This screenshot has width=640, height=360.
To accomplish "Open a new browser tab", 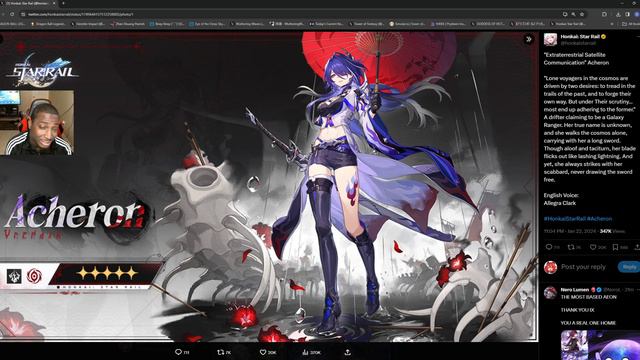I will click(x=63, y=3).
